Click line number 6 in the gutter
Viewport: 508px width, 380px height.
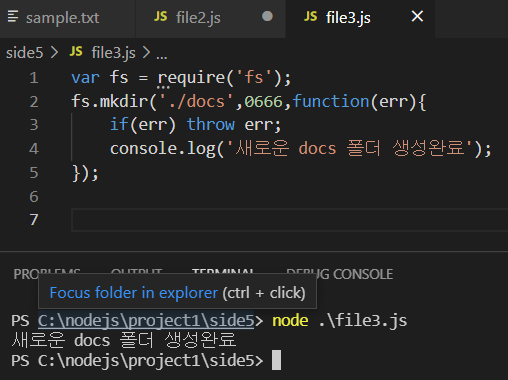click(x=34, y=197)
